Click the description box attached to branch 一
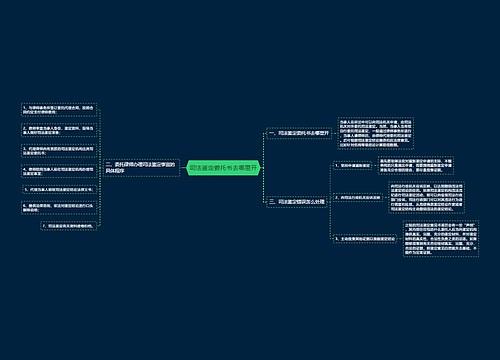The width and height of the screenshot is (500, 360). click(376, 133)
